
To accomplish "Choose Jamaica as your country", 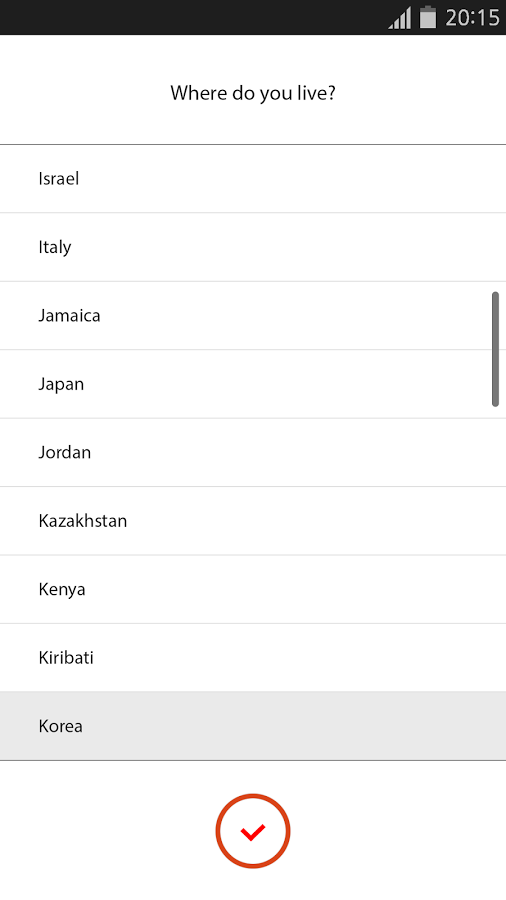I will coord(253,315).
